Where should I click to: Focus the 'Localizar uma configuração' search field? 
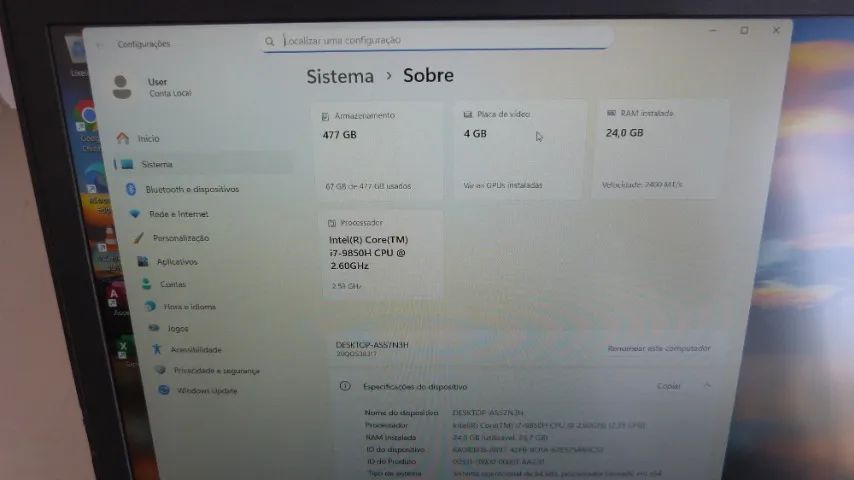click(436, 40)
